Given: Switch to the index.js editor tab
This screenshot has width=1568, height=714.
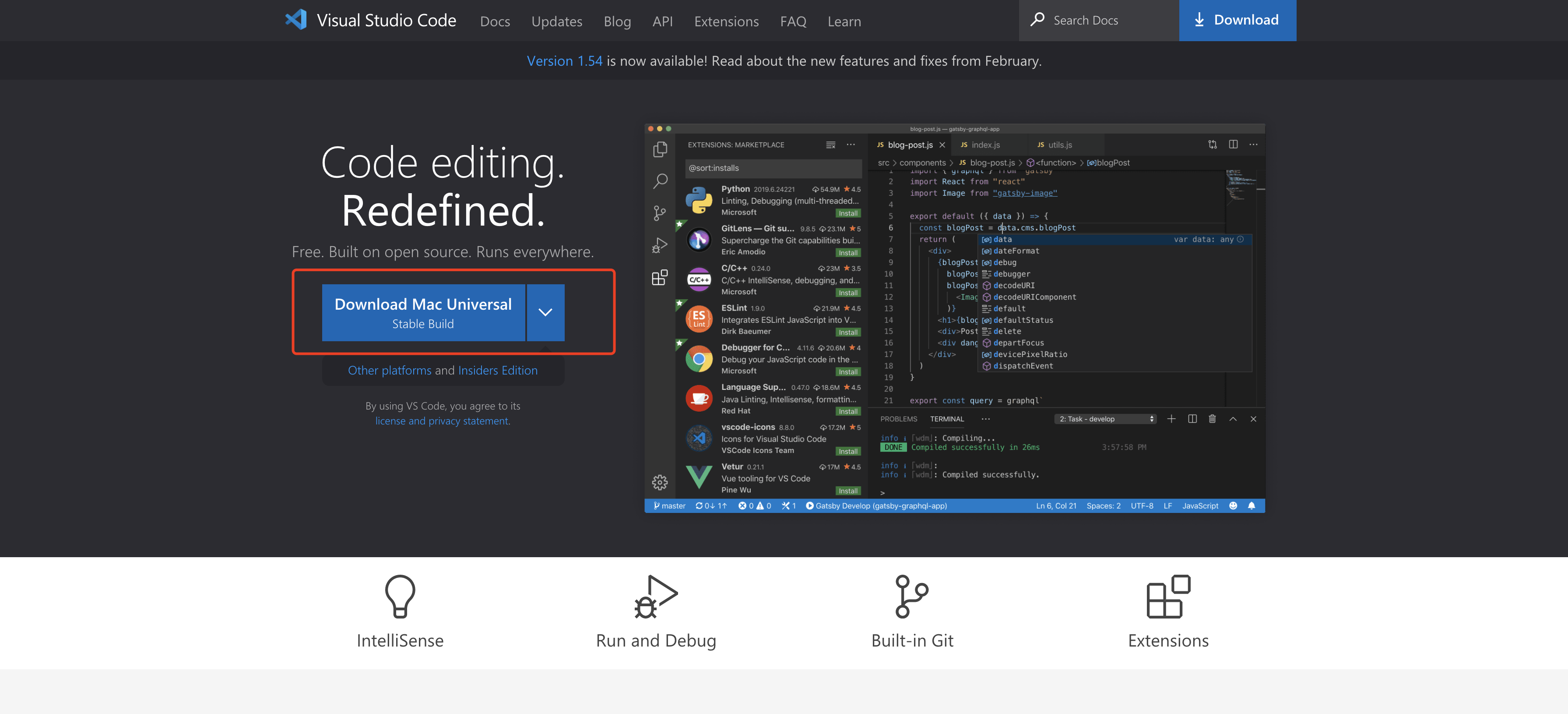Looking at the screenshot, I should (x=985, y=145).
